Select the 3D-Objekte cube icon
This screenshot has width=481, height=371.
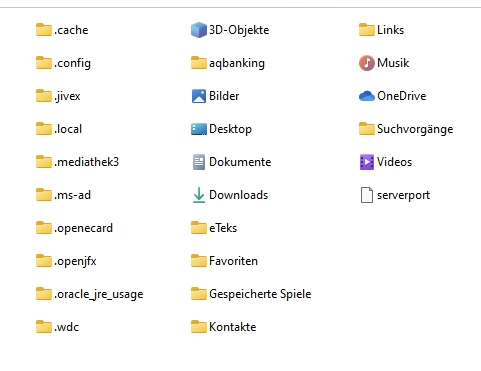click(199, 30)
